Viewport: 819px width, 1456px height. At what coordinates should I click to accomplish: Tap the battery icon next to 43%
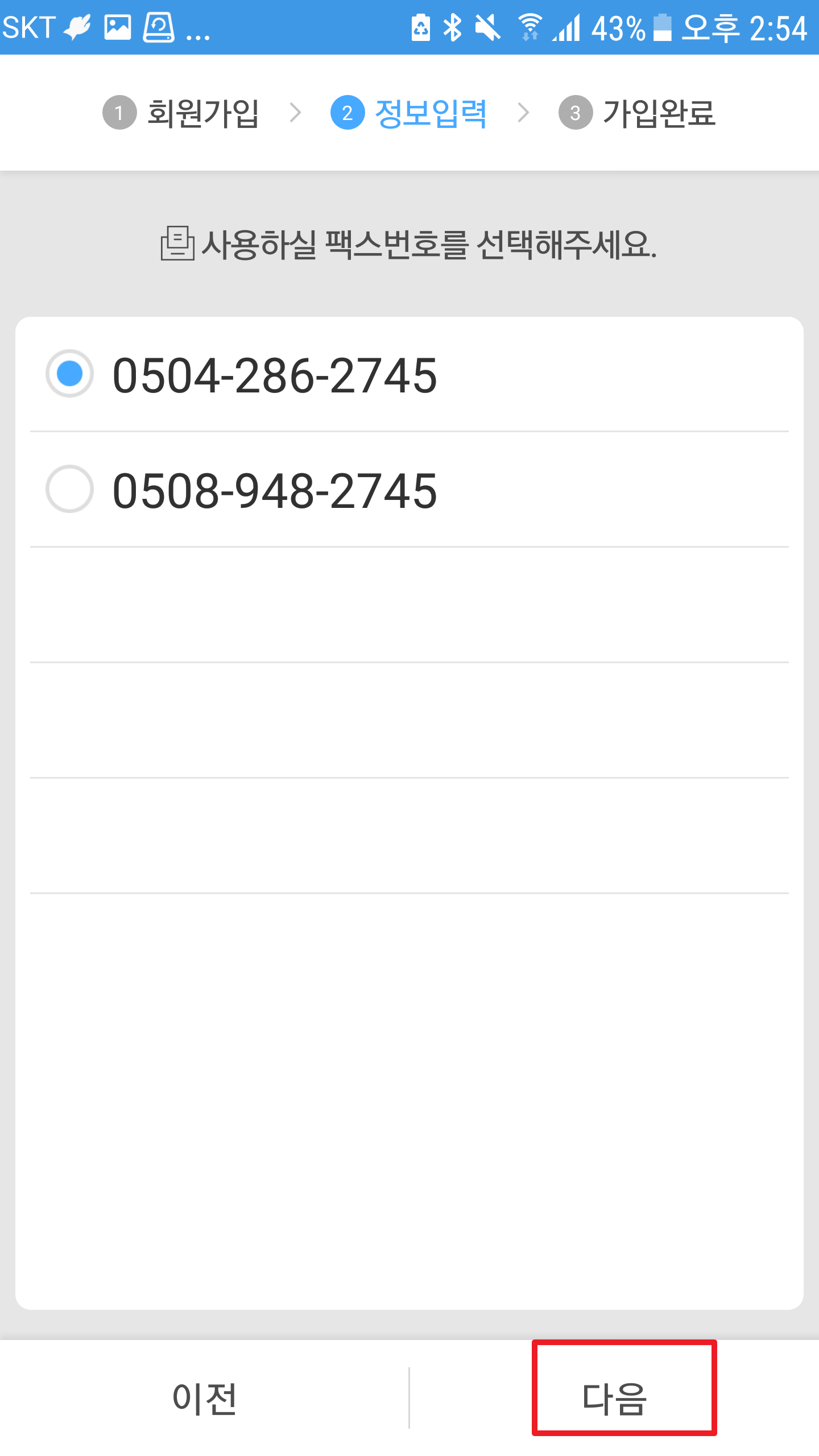click(662, 27)
